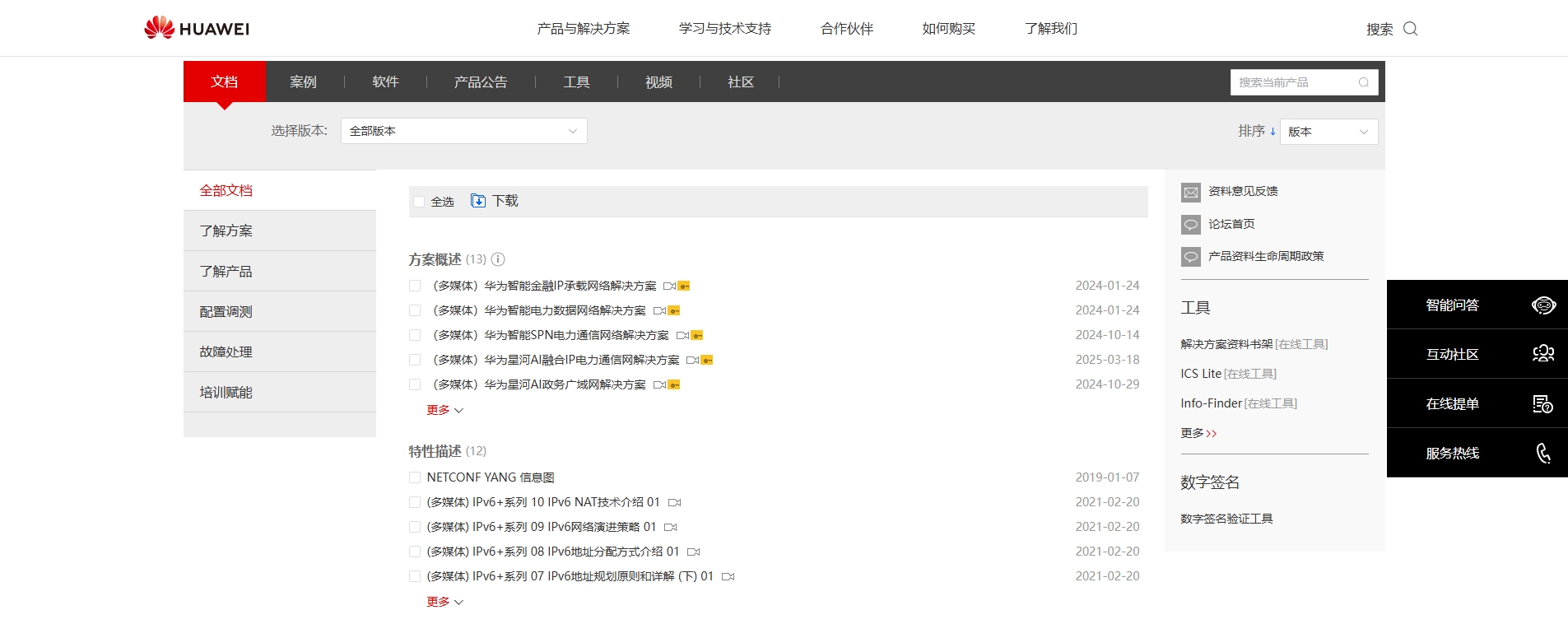Screen dimensions: 1568x624
Task: Open 论坛首页 link
Action: tap(1231, 224)
